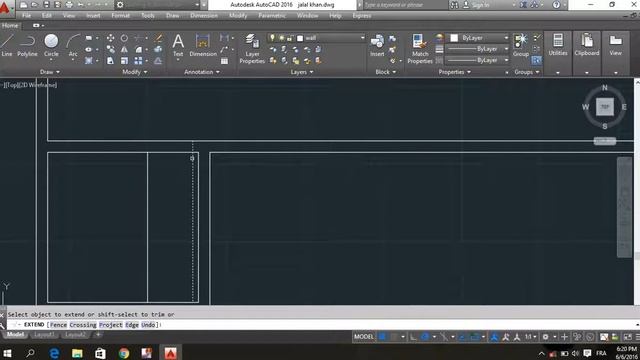Select the Line tool

(x=7, y=45)
